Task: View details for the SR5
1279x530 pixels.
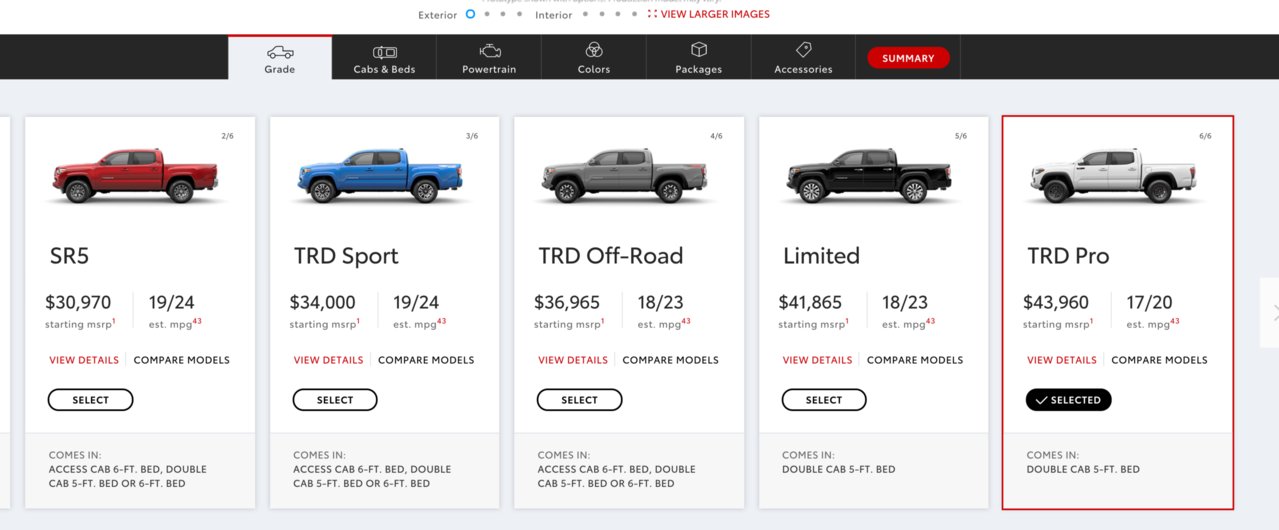Action: pyautogui.click(x=84, y=360)
